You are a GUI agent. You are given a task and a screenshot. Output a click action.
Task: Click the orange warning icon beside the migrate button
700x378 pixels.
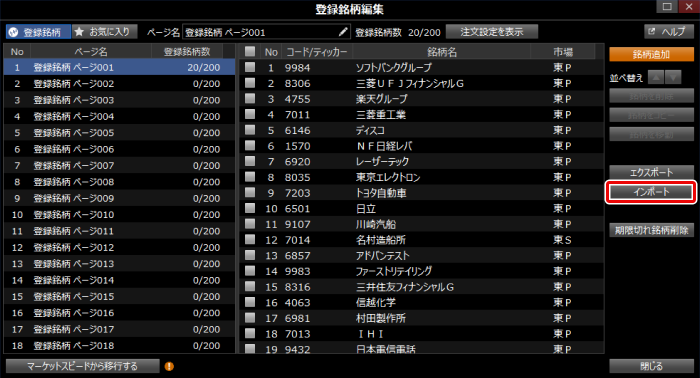169,366
